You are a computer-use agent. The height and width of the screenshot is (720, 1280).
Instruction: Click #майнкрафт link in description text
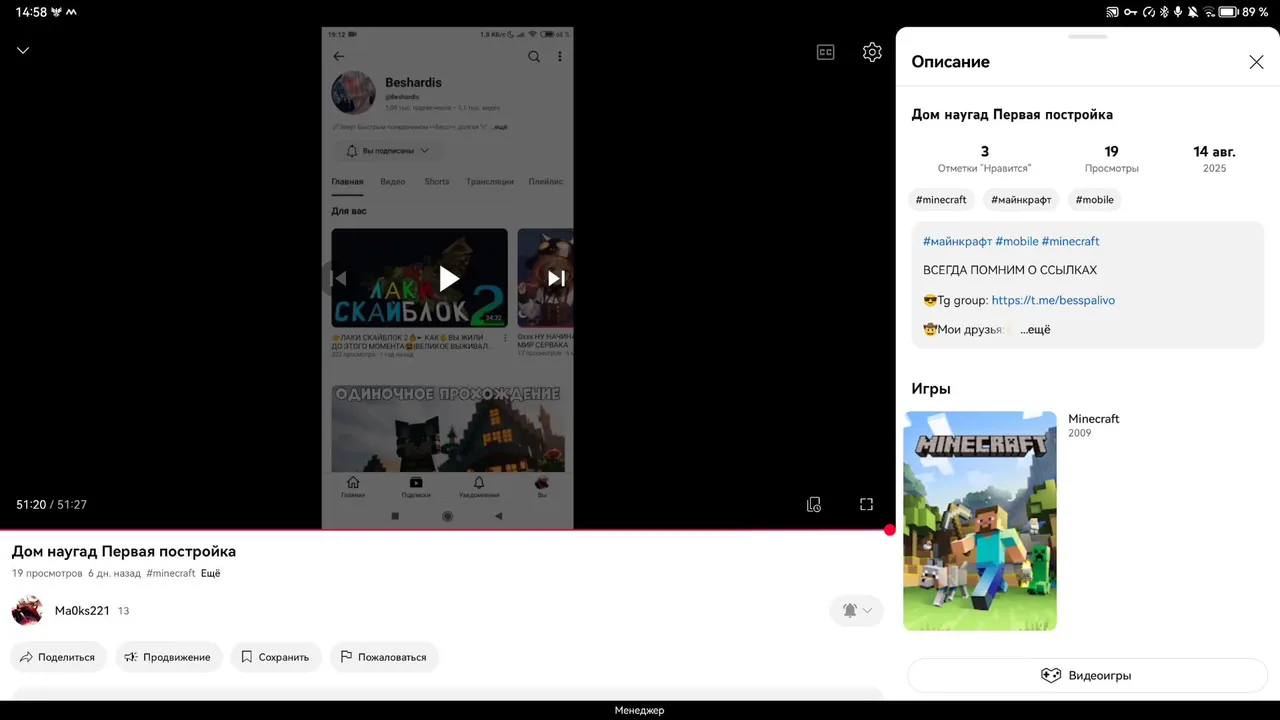pos(957,241)
